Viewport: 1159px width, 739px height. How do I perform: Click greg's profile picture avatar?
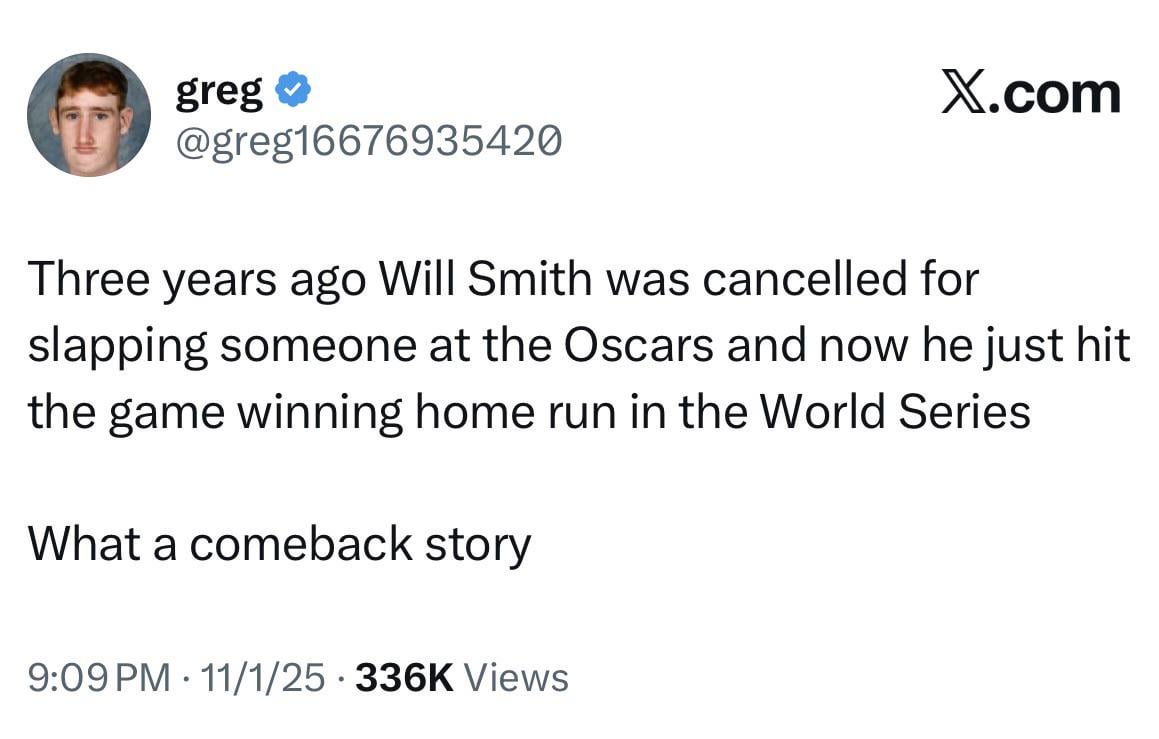click(89, 115)
